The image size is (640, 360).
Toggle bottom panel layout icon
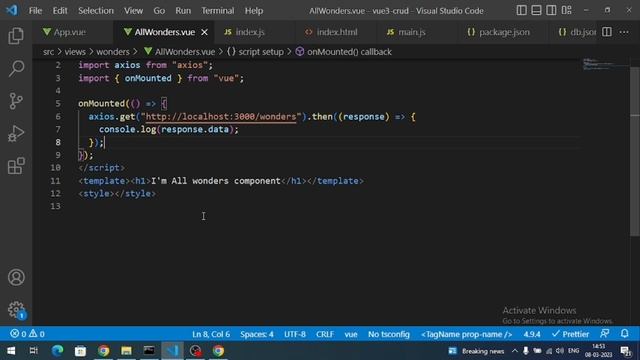(536, 10)
